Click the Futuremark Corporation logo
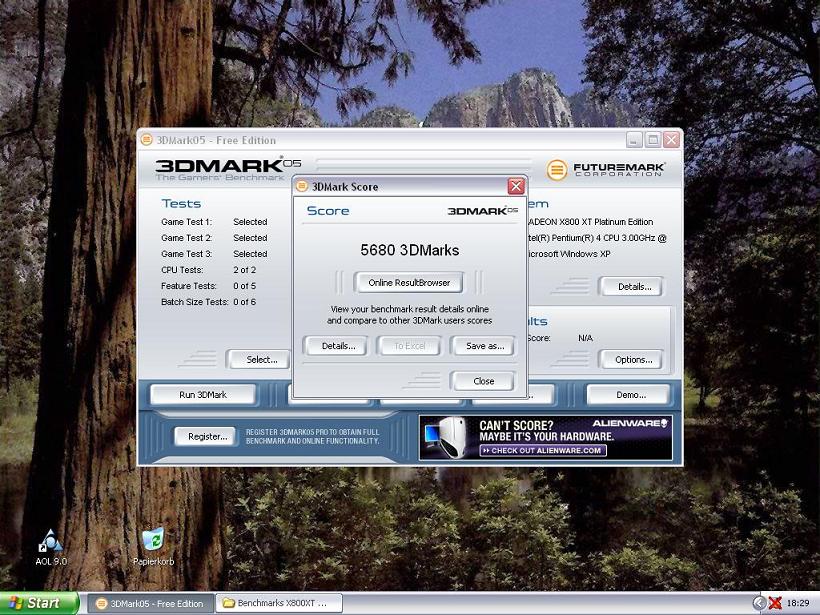 (x=605, y=169)
